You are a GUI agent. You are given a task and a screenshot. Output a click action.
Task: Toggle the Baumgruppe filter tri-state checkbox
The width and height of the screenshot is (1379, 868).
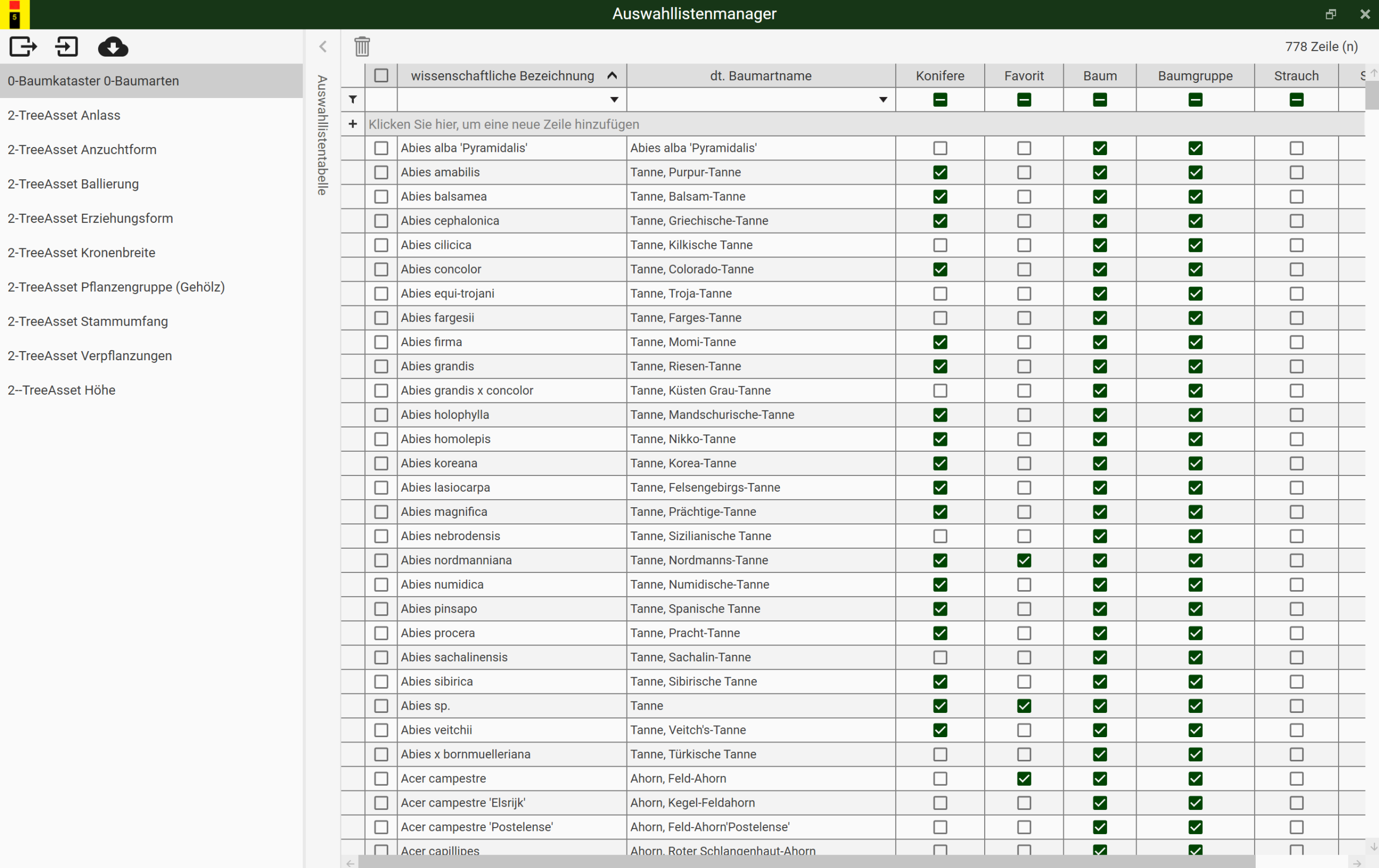[x=1195, y=100]
